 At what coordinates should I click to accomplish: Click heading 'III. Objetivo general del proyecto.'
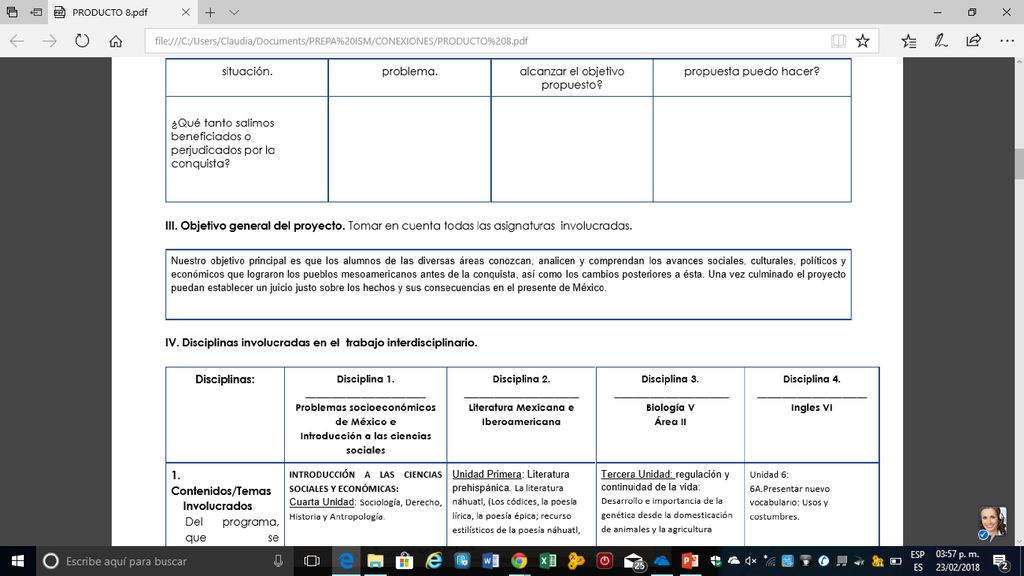(255, 226)
